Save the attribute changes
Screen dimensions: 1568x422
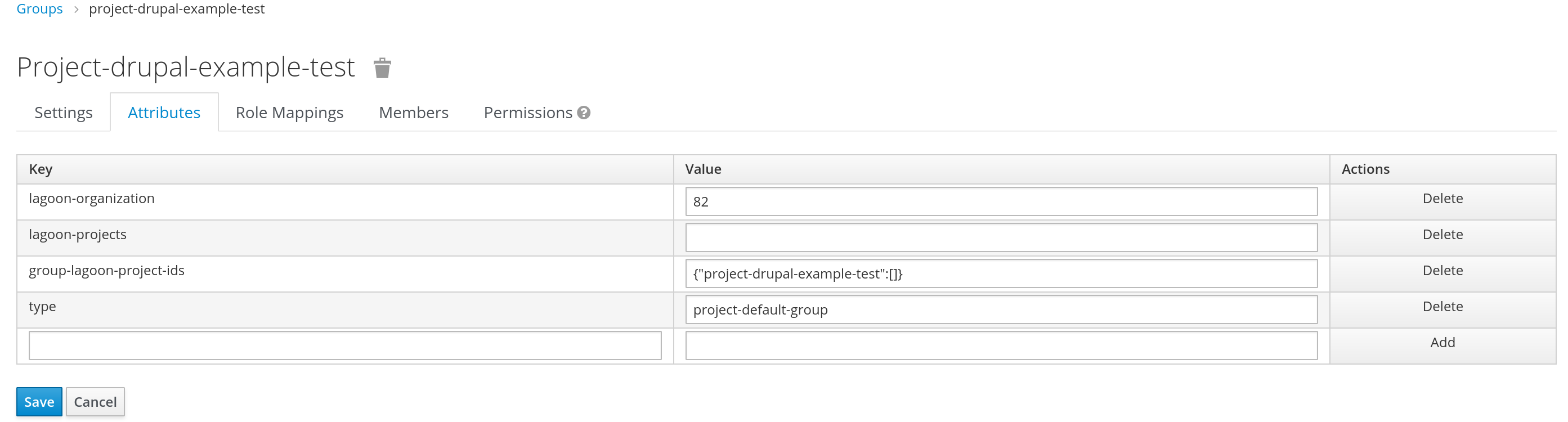pyautogui.click(x=39, y=401)
